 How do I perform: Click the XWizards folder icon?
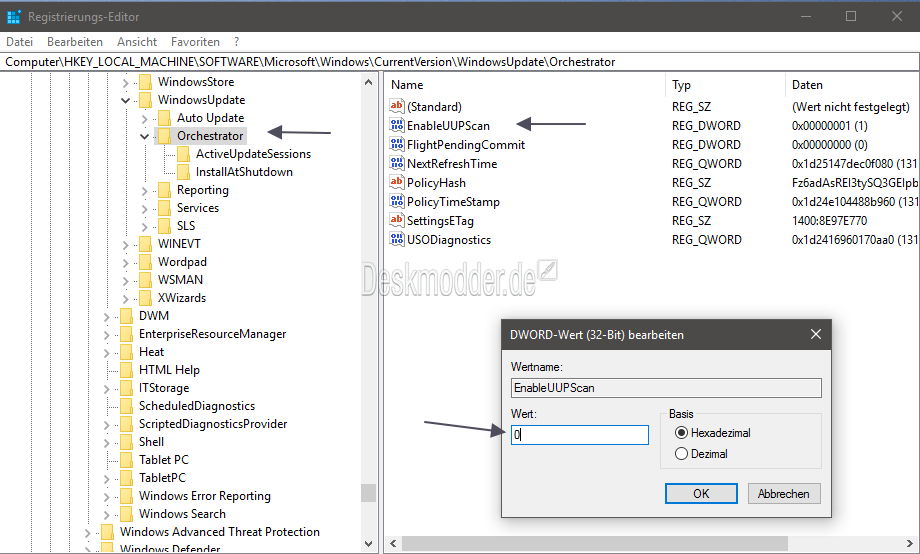click(x=146, y=298)
